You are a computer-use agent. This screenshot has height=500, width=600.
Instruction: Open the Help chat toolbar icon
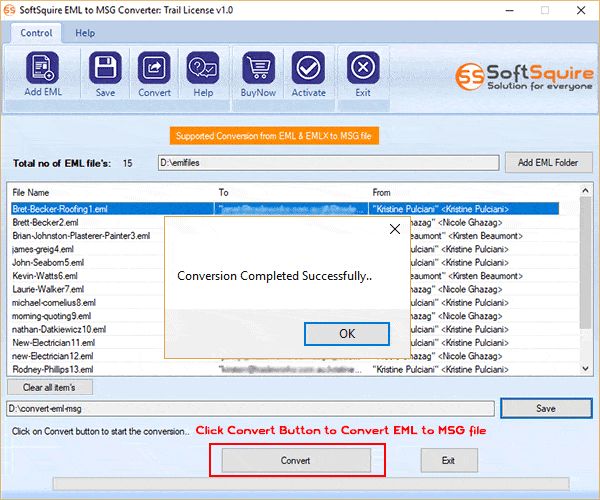pyautogui.click(x=203, y=68)
